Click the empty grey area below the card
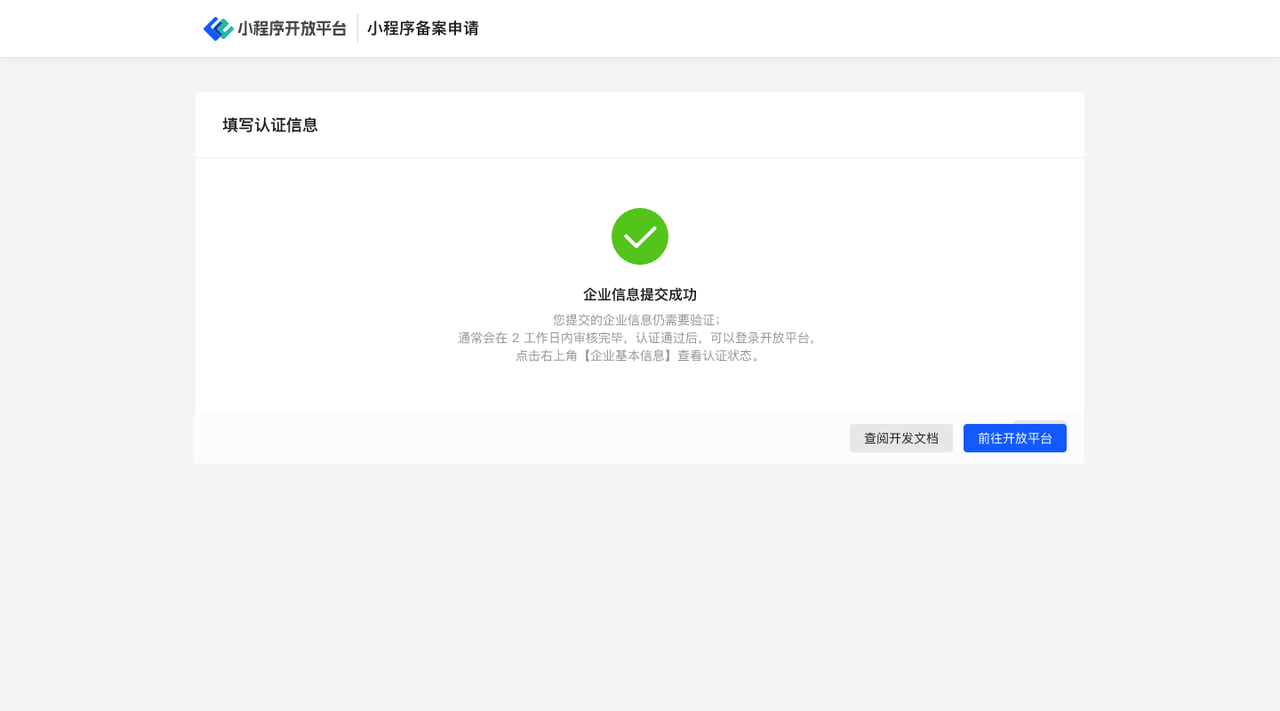Viewport: 1280px width, 711px height. tap(640, 590)
